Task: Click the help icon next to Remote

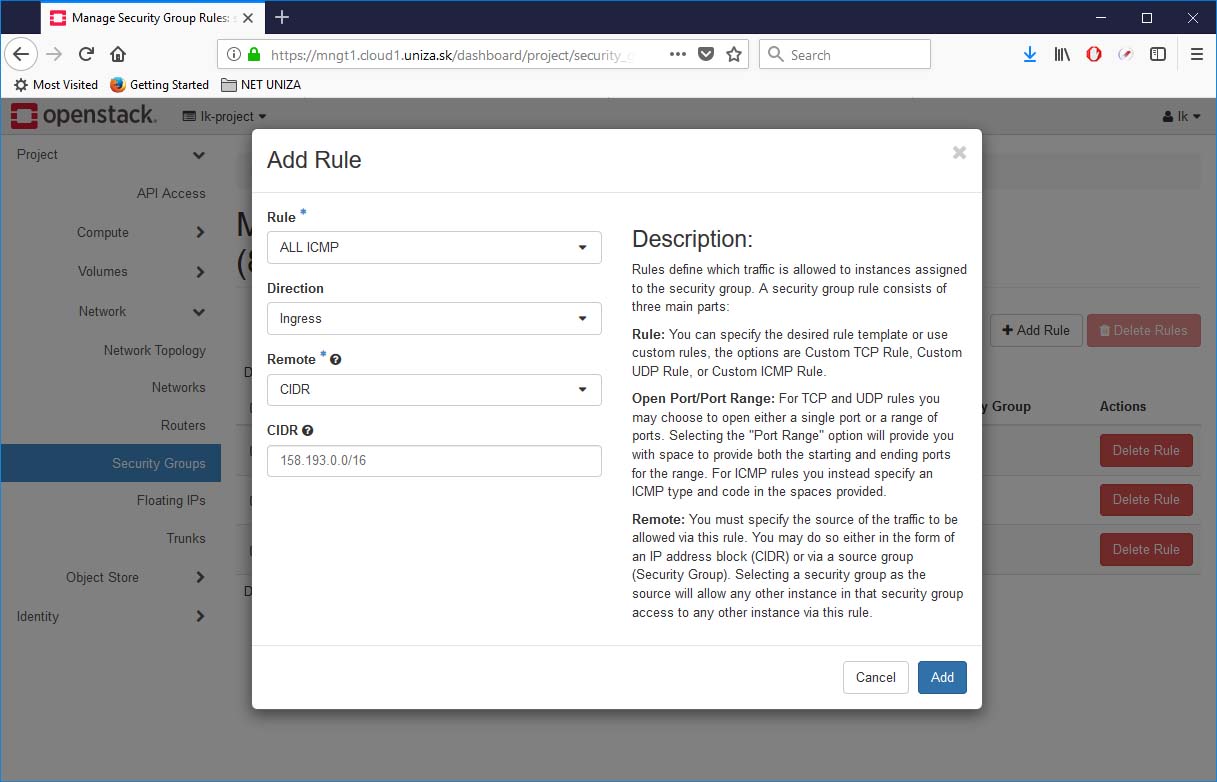Action: click(336, 359)
